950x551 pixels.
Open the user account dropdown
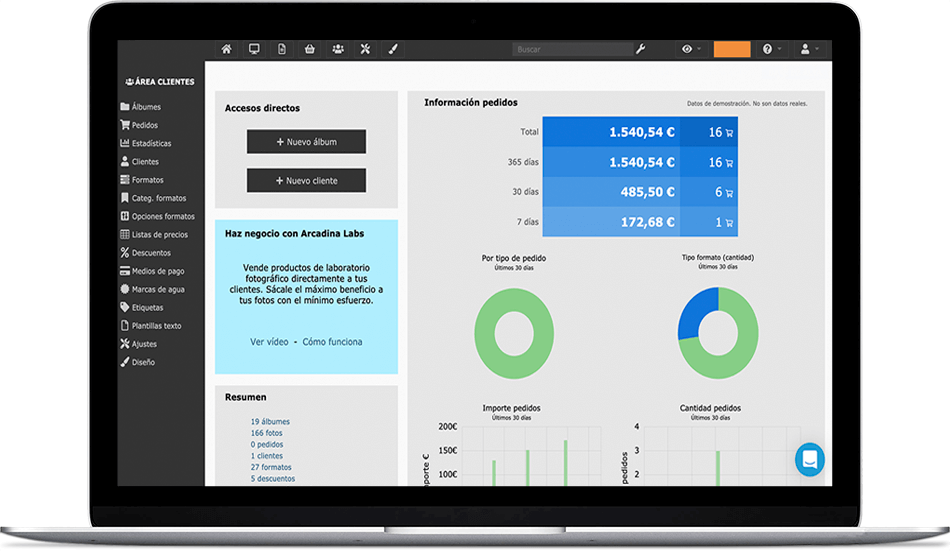809,49
